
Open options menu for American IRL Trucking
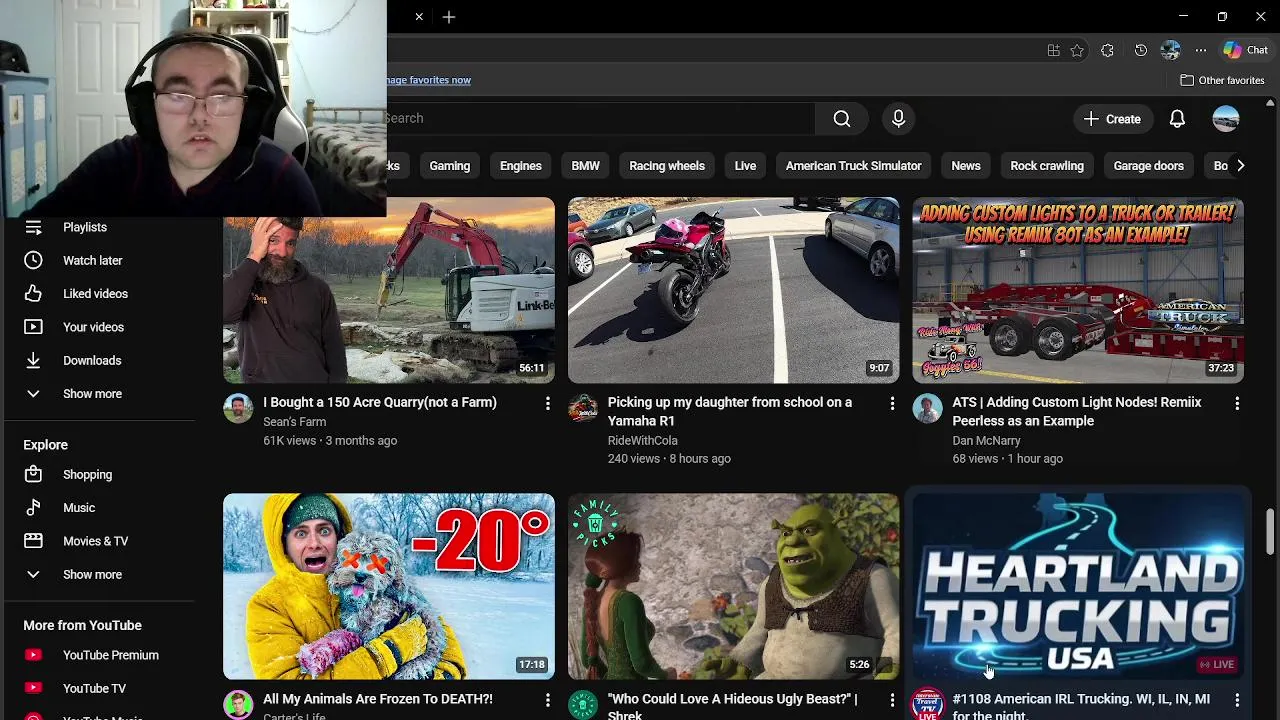coord(1237,700)
